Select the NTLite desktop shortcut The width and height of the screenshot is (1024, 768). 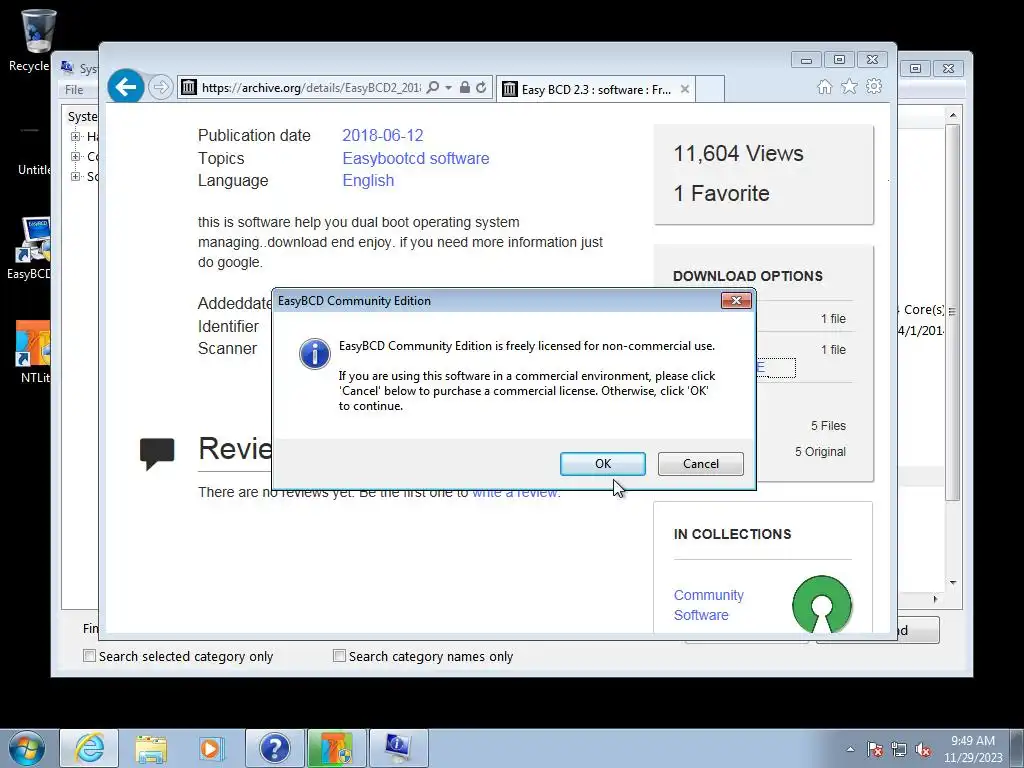pyautogui.click(x=33, y=353)
